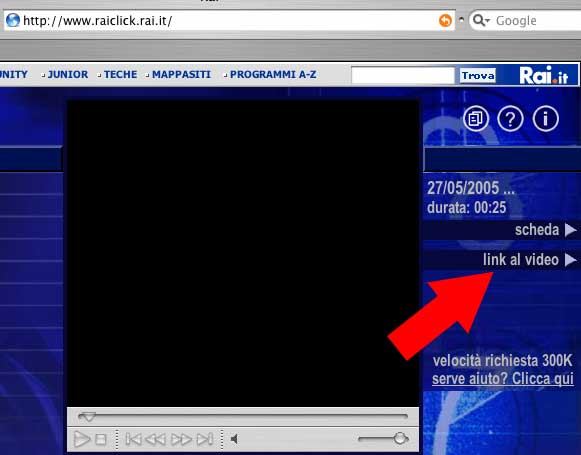
Task: Click the site search text field
Action: 403,76
